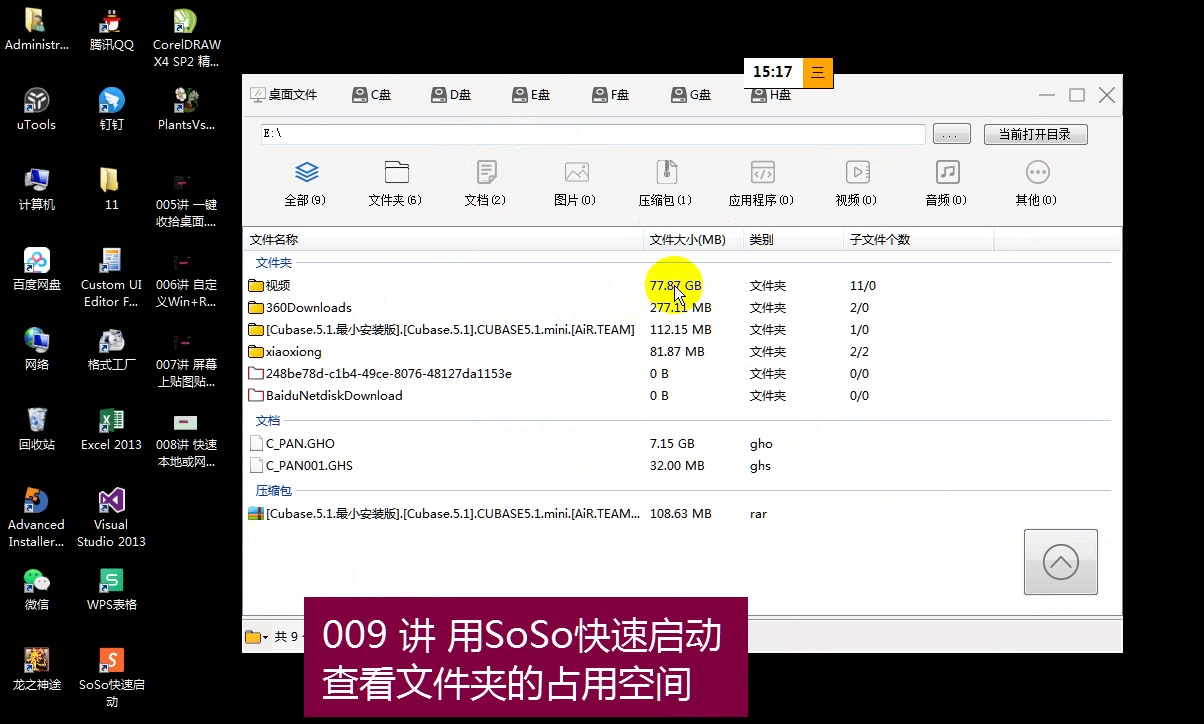Collapse the 文件夹 section header
This screenshot has height=724, width=1204.
point(273,262)
